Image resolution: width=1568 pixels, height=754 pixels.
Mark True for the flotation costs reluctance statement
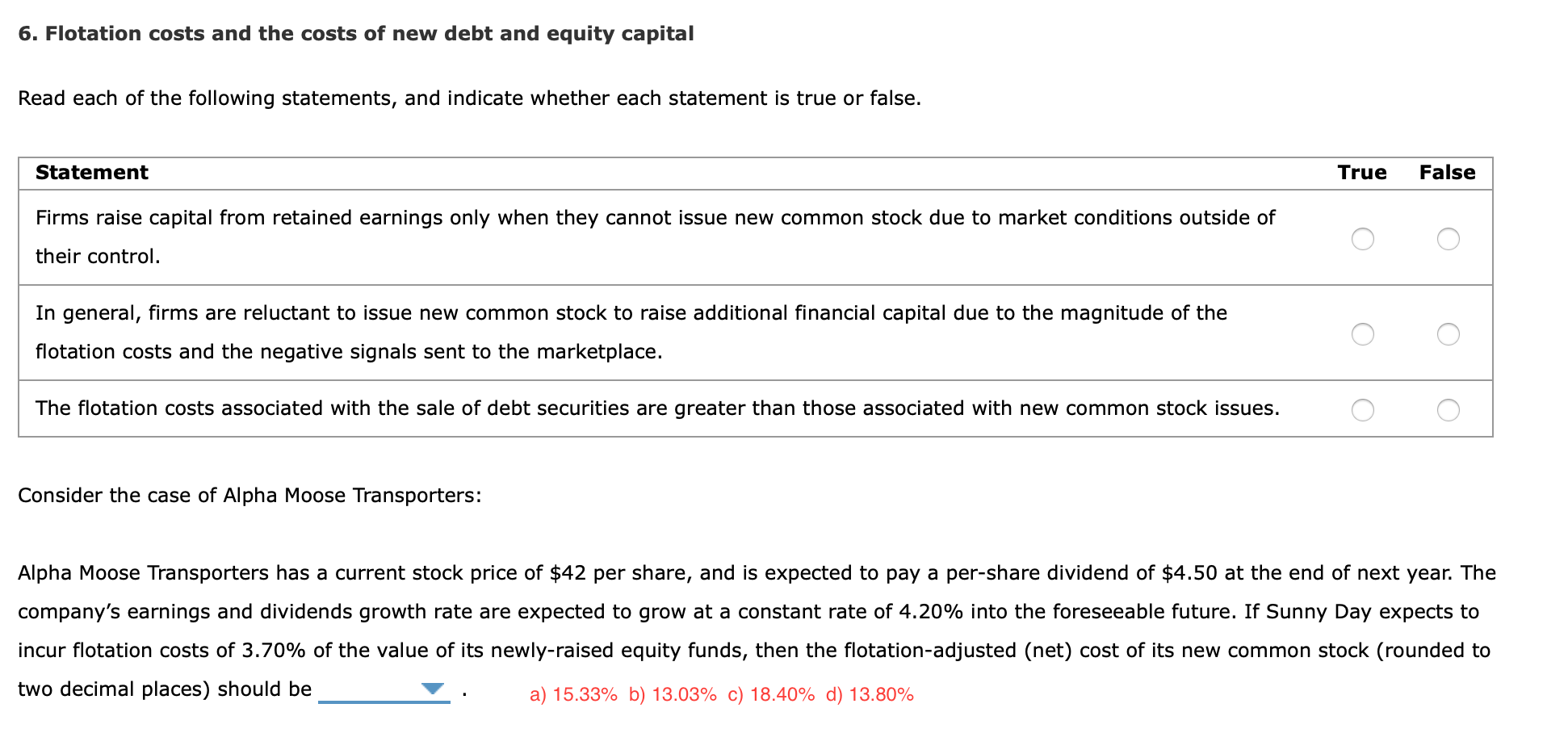(x=1363, y=333)
